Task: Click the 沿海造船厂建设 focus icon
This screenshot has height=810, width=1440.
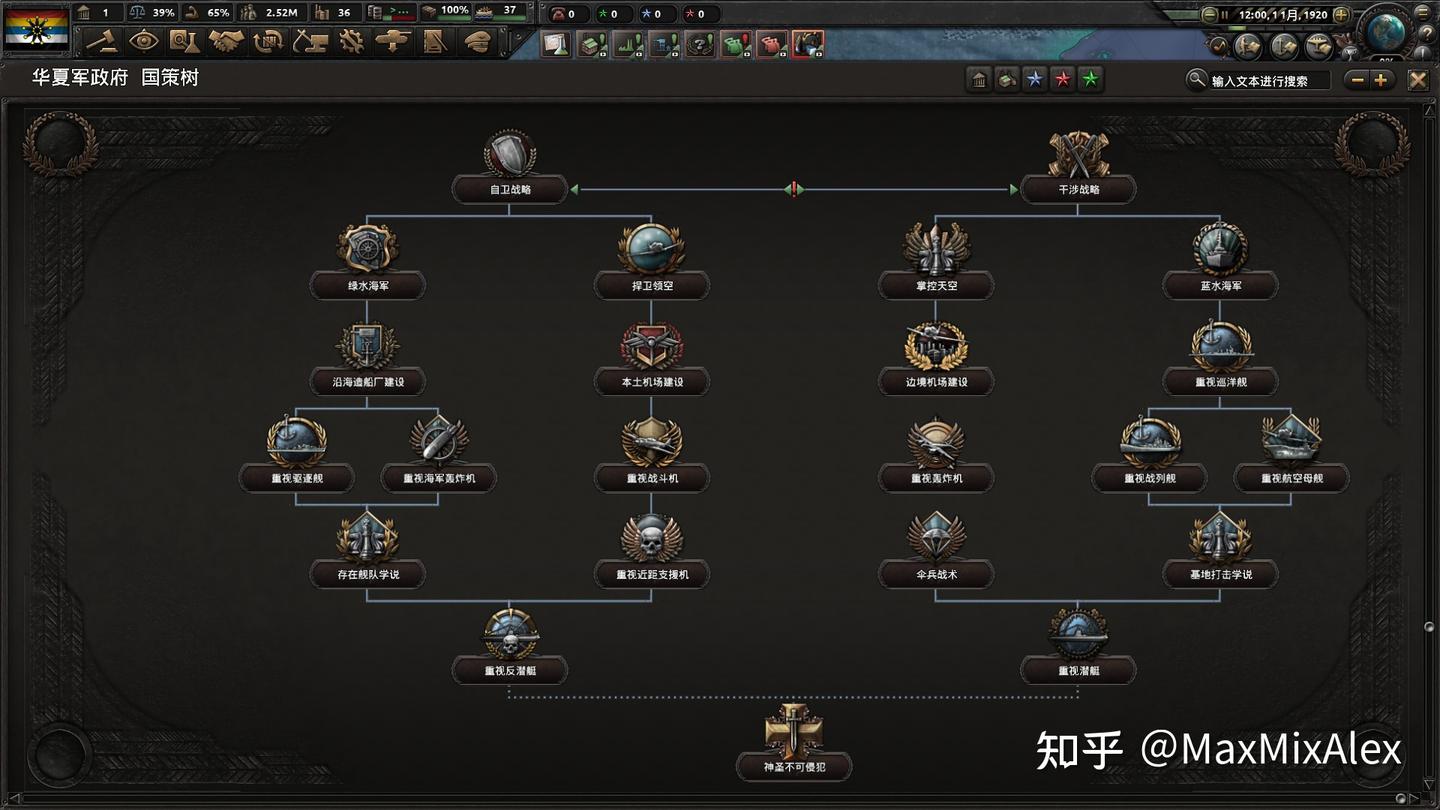Action: (x=368, y=345)
